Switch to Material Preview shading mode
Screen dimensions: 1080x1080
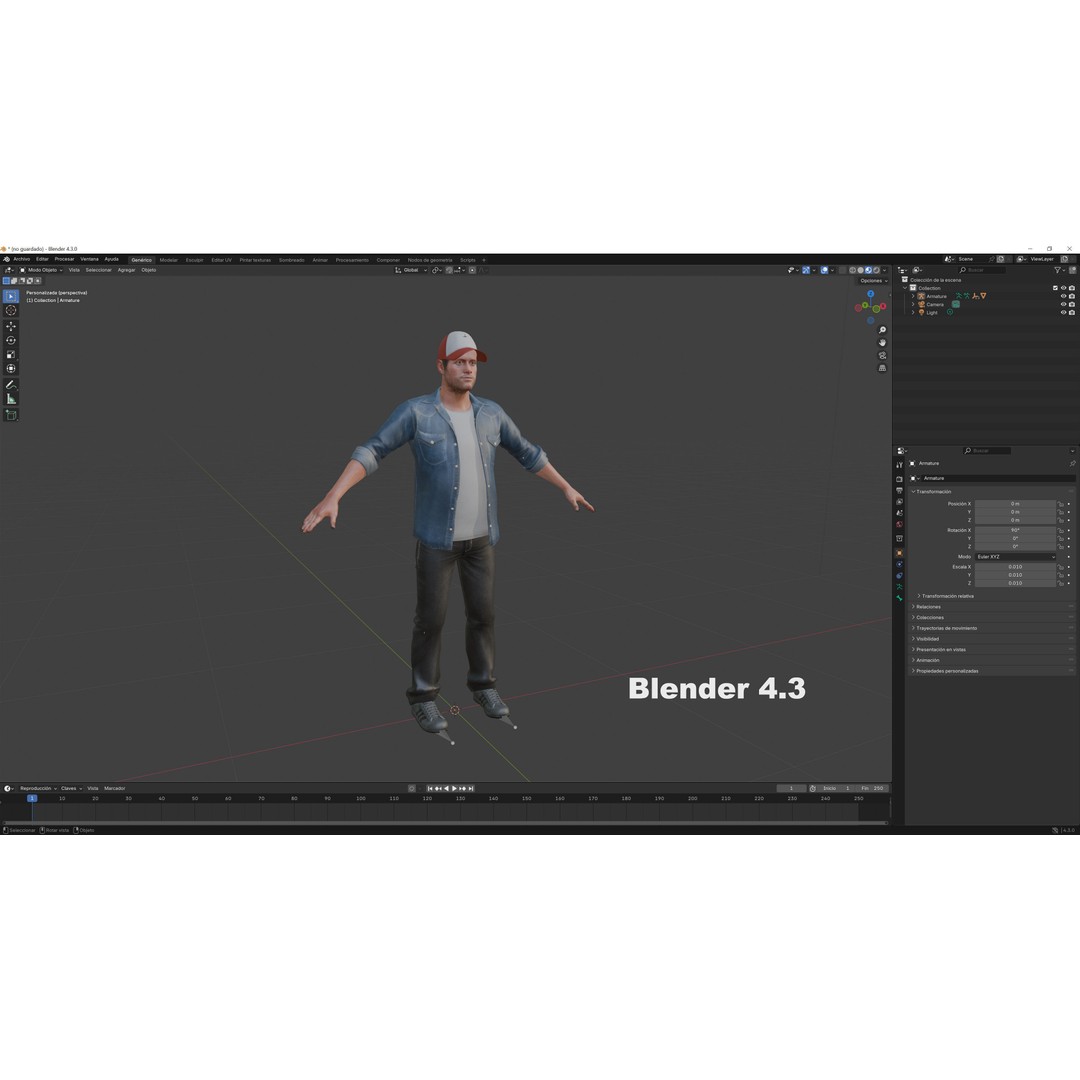point(869,270)
